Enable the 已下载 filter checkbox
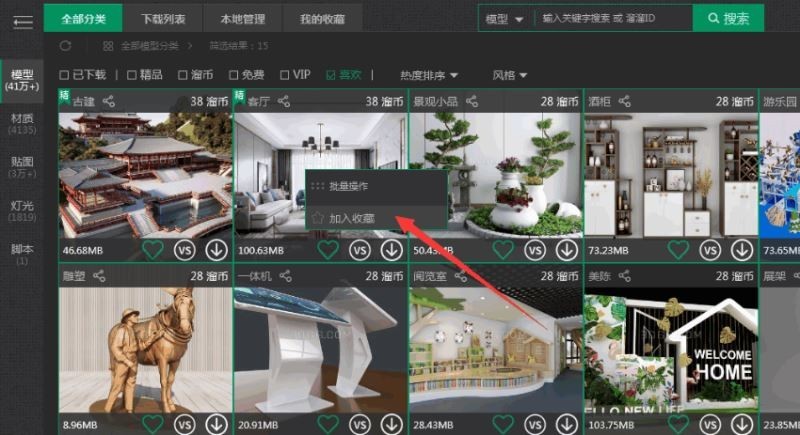800x435 pixels. pos(65,75)
